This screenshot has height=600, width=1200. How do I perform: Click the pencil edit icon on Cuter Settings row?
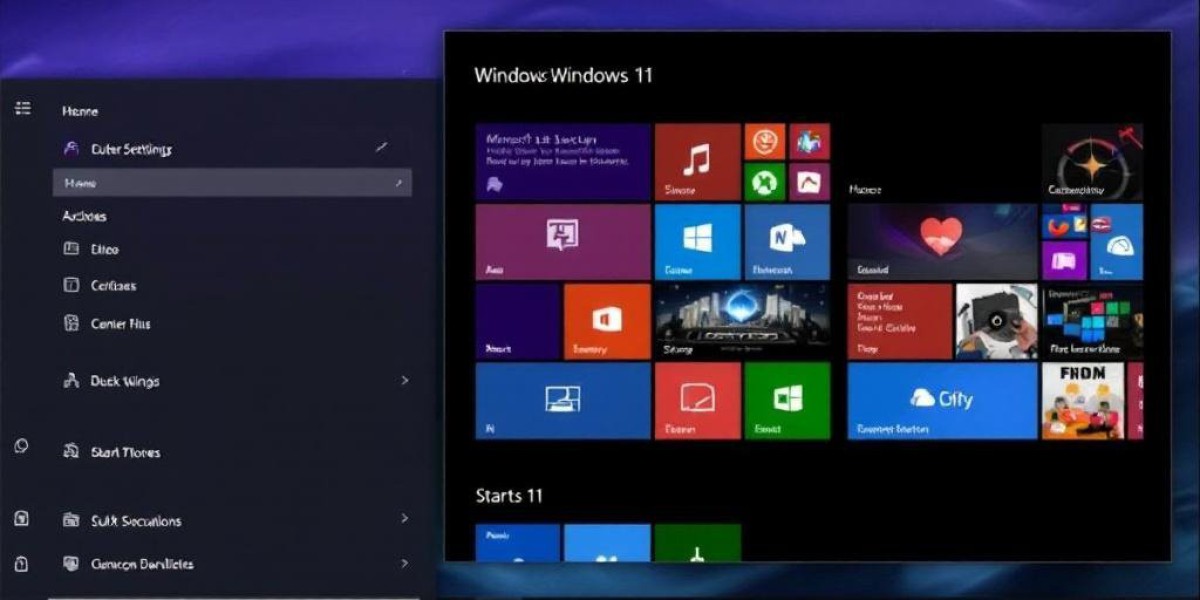[x=381, y=147]
